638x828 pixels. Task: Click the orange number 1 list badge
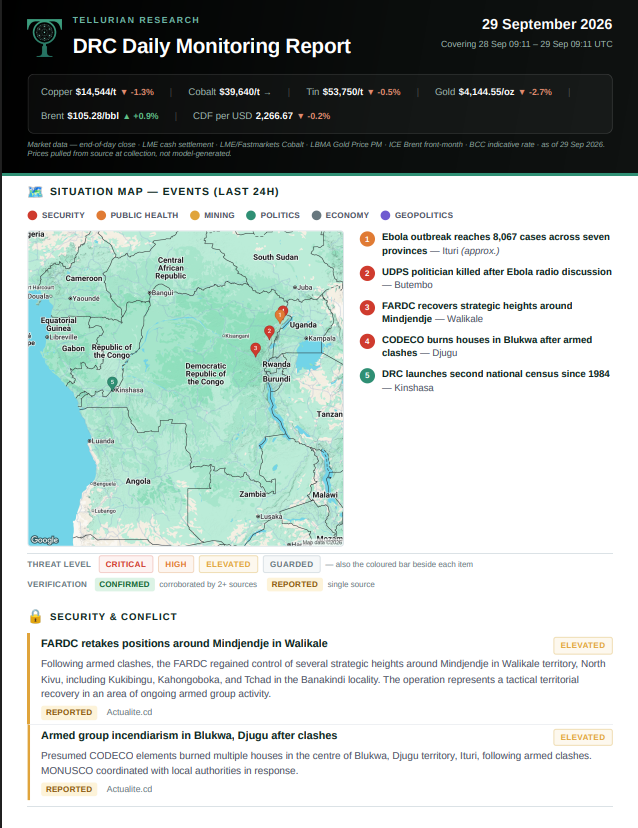[367, 239]
